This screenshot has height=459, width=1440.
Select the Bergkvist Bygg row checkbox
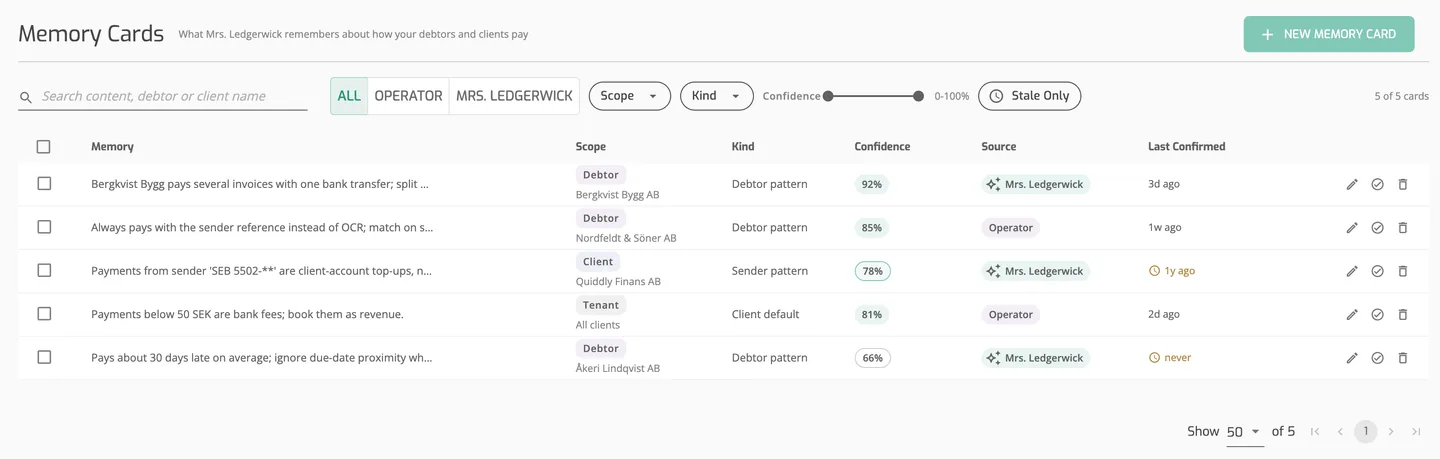tap(44, 184)
